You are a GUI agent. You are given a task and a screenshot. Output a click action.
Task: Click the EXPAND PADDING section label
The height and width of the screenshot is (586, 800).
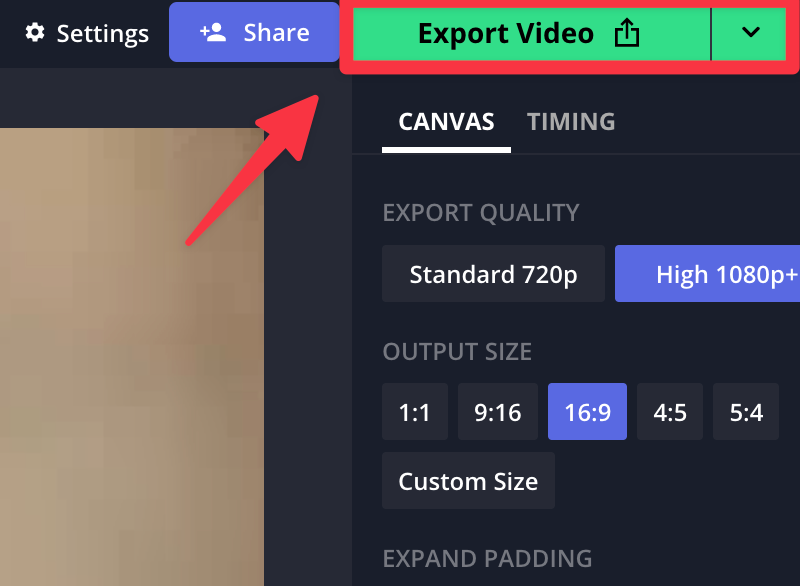[x=487, y=558]
